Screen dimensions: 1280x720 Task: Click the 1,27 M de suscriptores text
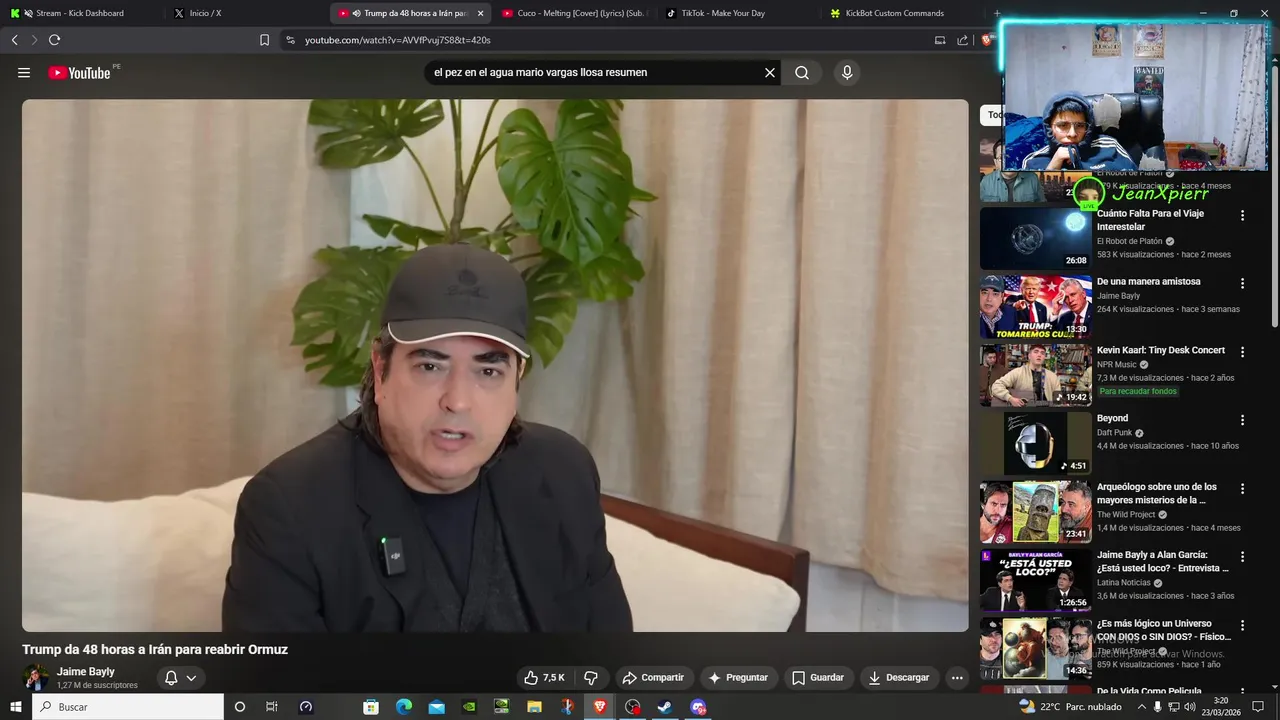pos(97,685)
